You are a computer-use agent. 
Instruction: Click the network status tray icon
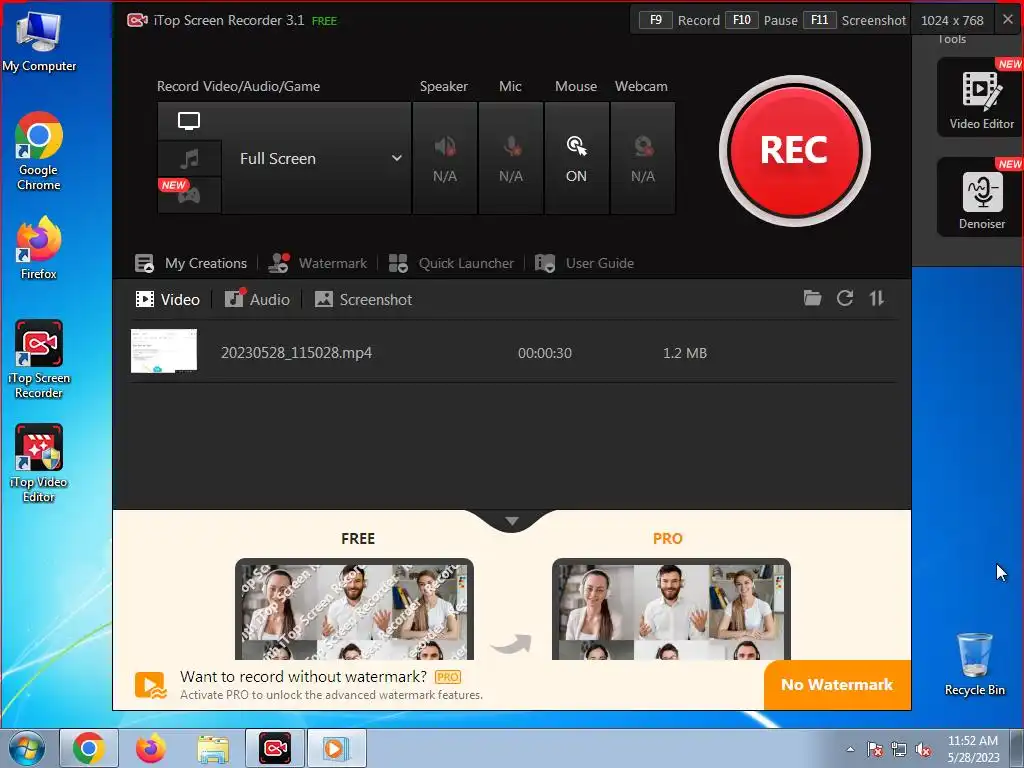coord(899,750)
